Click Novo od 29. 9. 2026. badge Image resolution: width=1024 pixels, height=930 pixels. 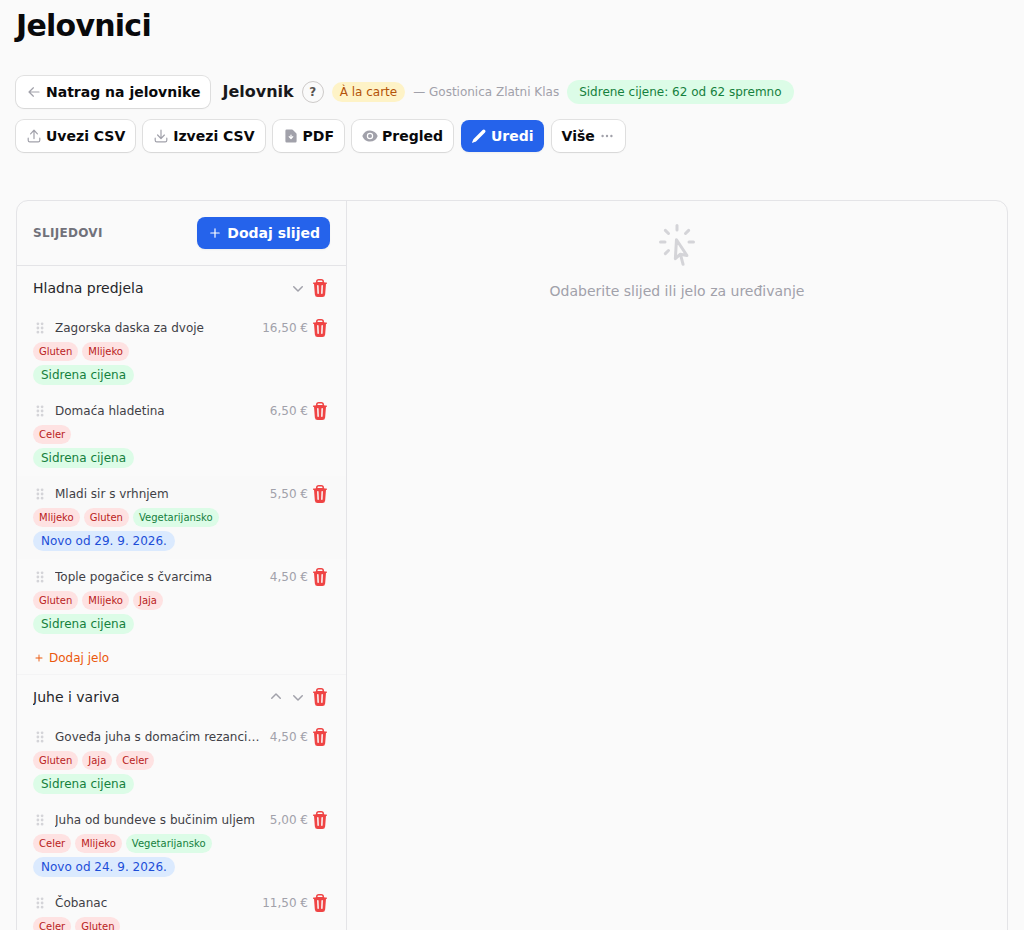coord(104,541)
